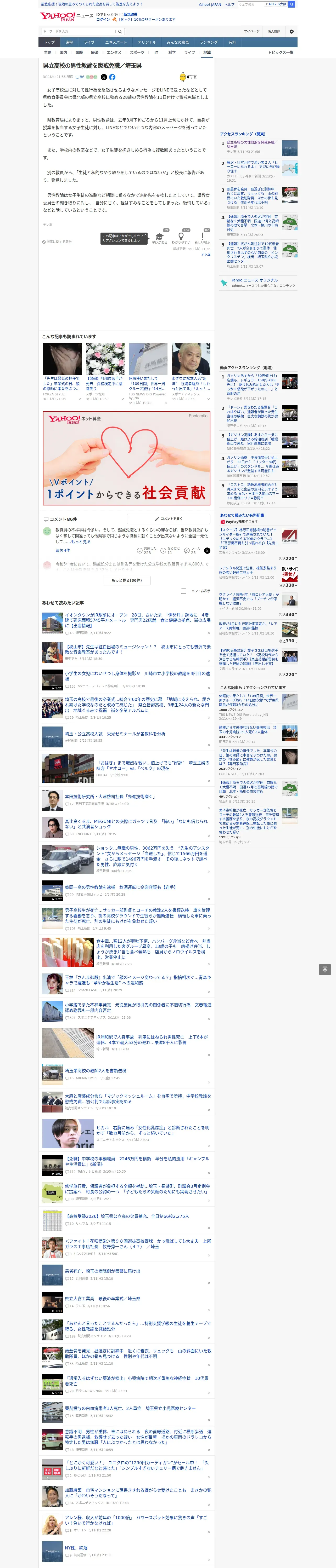Select the 経済 category

pos(94,52)
